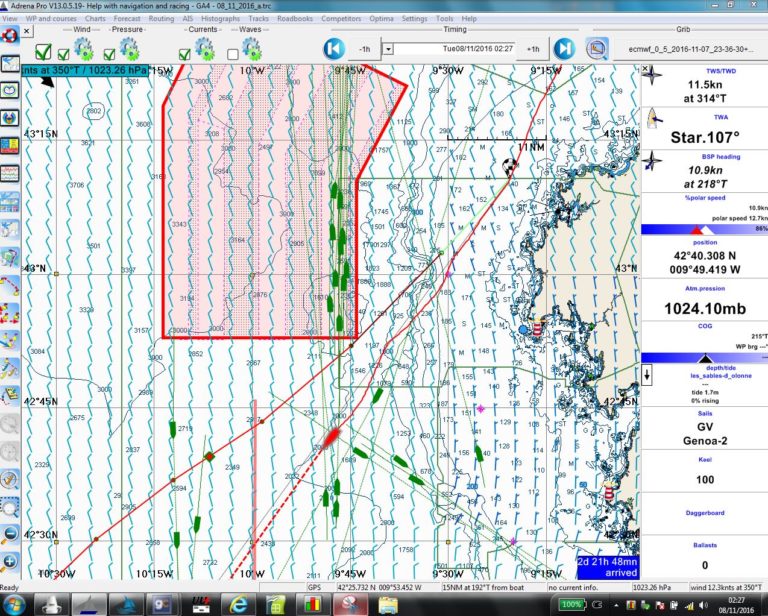The width and height of the screenshot is (768, 616).
Task: Open the Tracks menu
Action: [x=259, y=19]
